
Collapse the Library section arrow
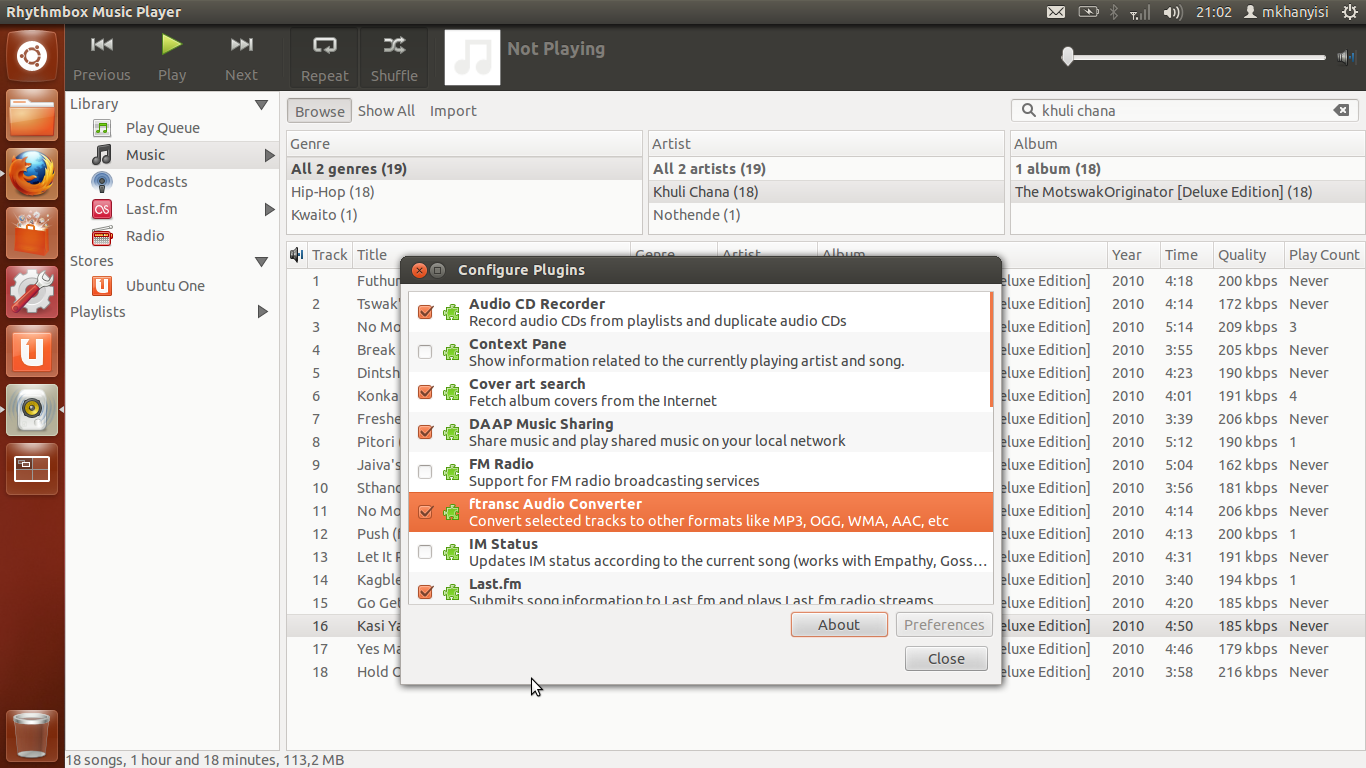pyautogui.click(x=262, y=104)
